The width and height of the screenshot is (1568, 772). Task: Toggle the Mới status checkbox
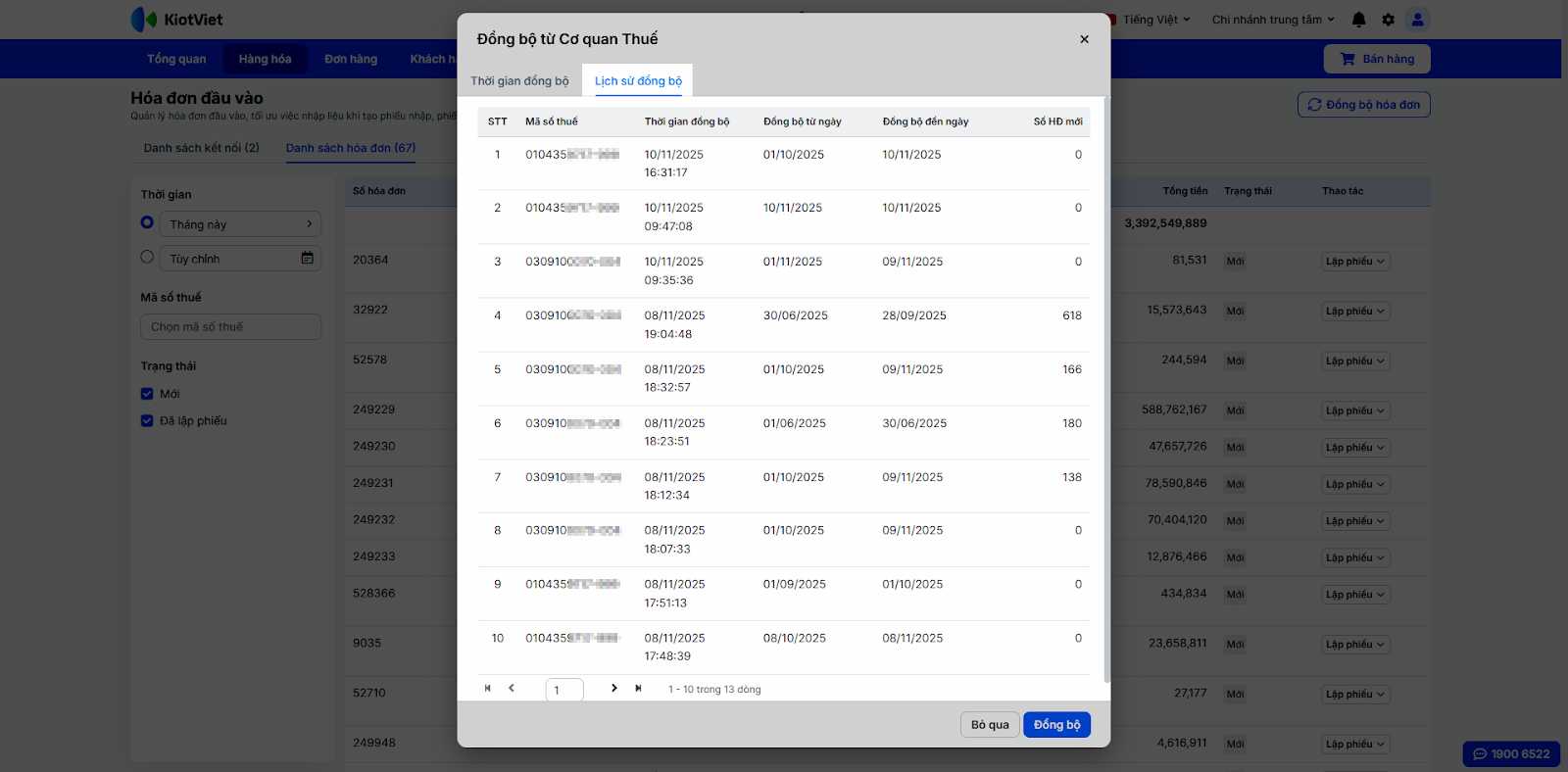[147, 394]
